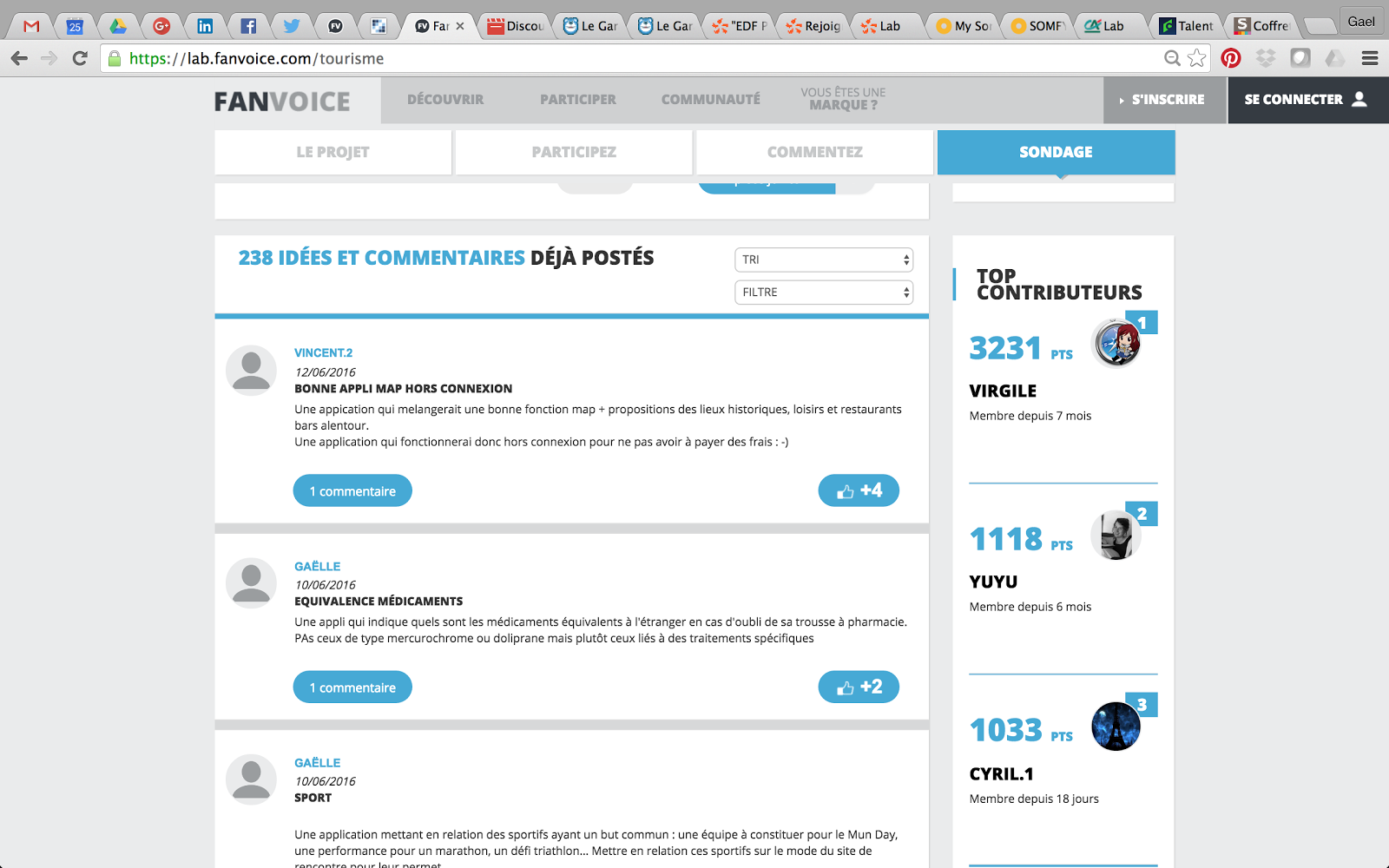
Task: Expand the TRI sorting dropdown
Action: click(x=823, y=260)
